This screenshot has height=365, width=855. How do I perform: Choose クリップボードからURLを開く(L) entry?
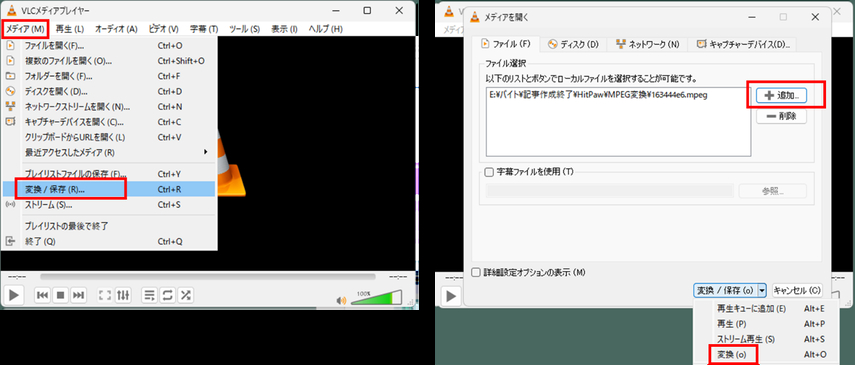(109, 137)
